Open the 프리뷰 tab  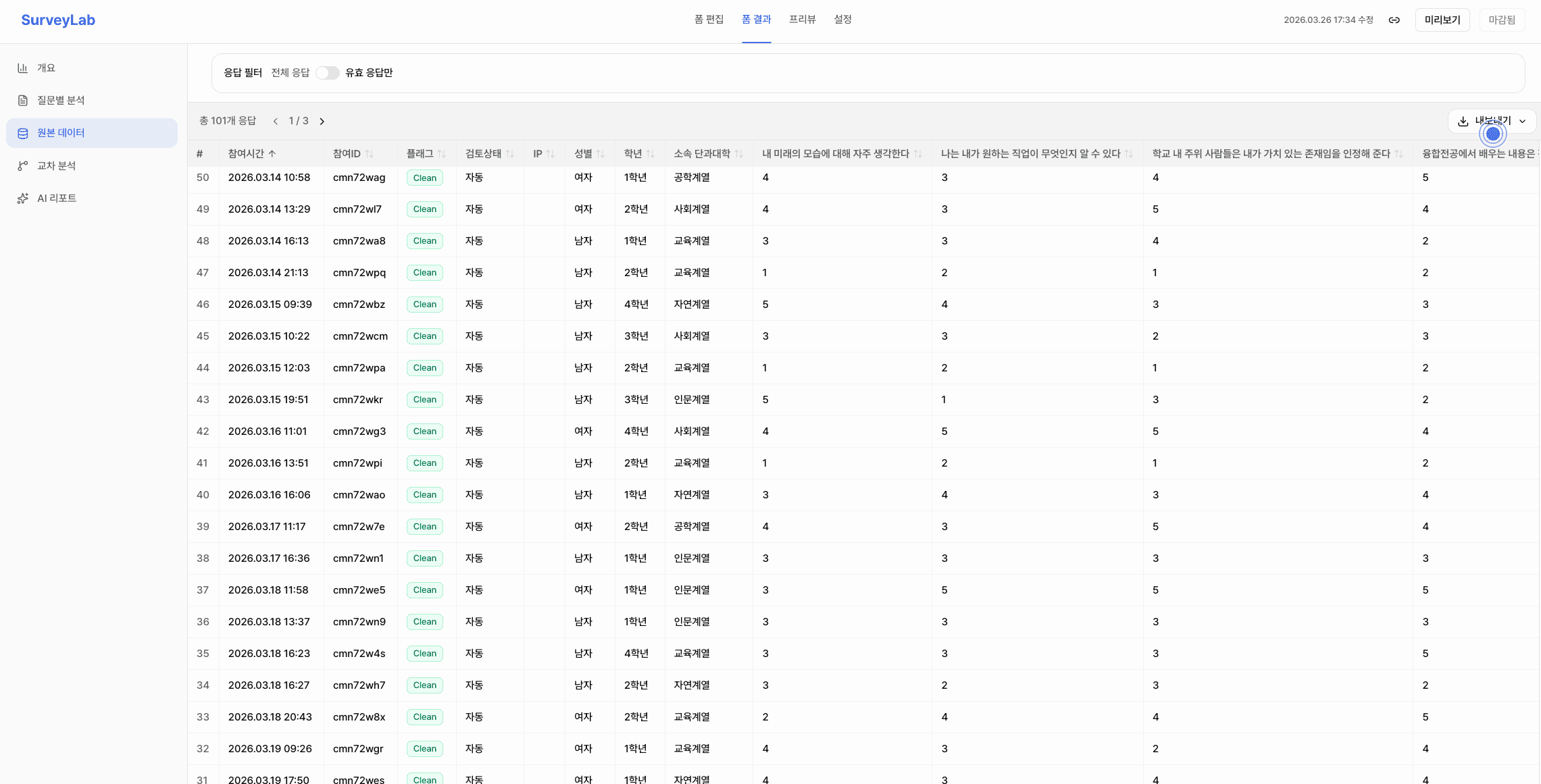pyautogui.click(x=802, y=20)
